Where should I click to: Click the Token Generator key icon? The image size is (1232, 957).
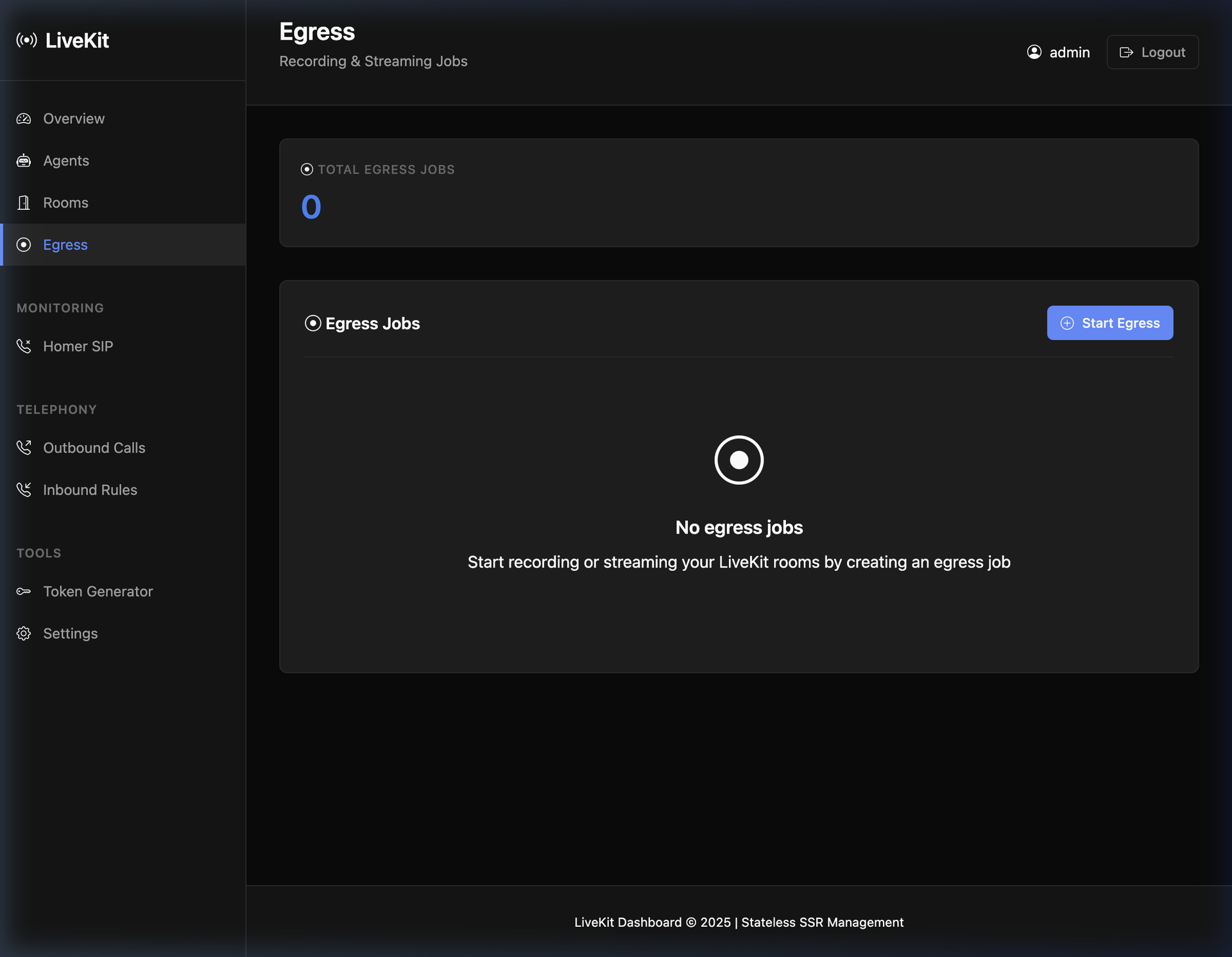pyautogui.click(x=24, y=591)
